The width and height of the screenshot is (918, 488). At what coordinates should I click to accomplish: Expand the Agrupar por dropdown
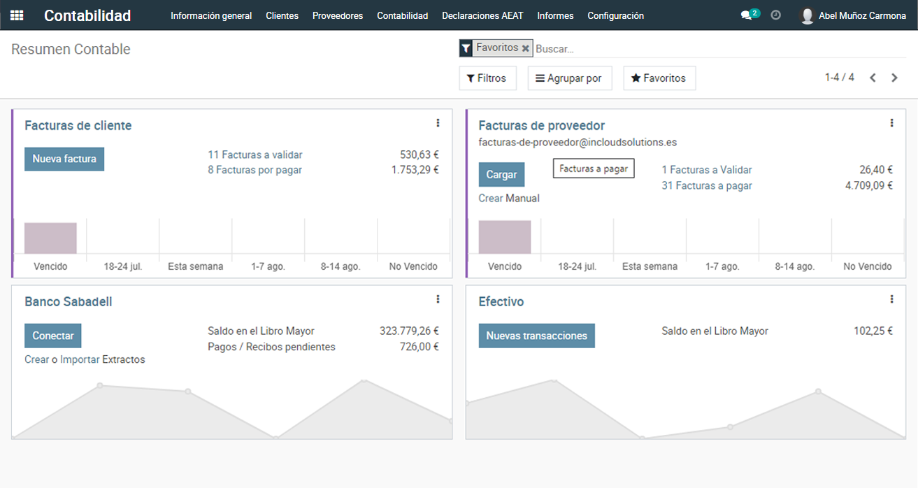point(569,78)
